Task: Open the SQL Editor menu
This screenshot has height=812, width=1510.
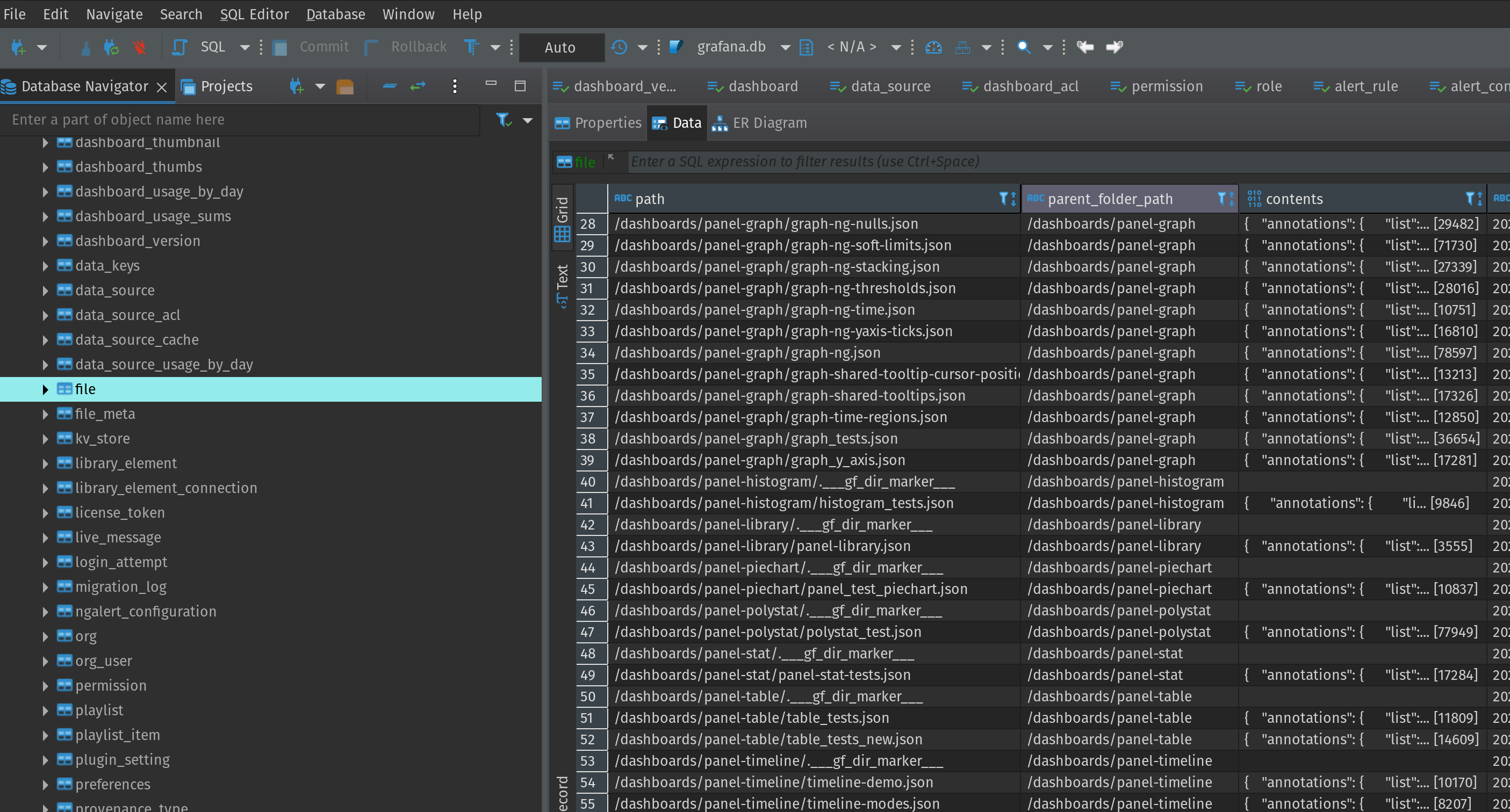Action: coord(254,14)
